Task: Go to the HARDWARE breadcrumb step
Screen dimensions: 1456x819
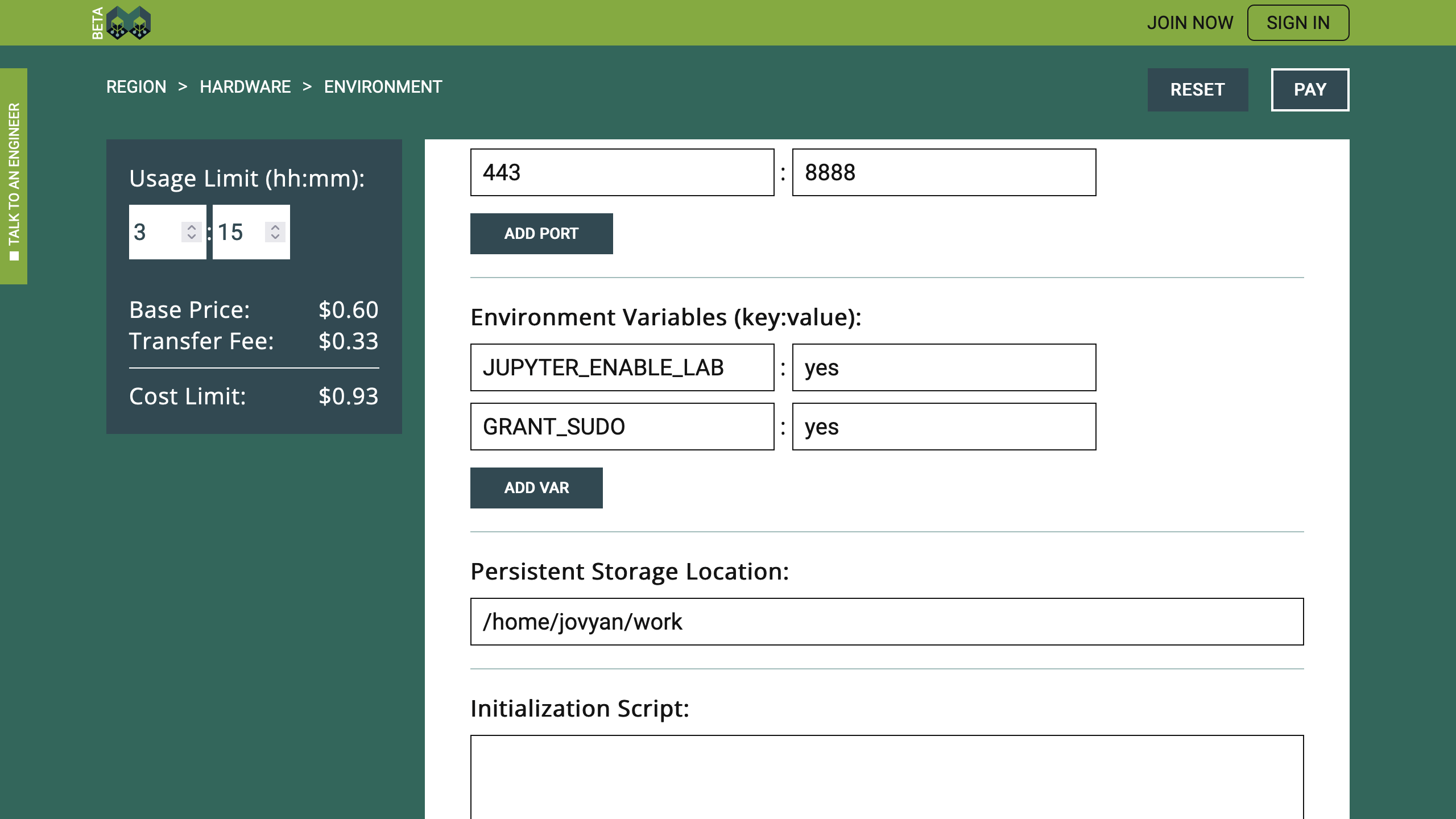Action: click(x=245, y=87)
